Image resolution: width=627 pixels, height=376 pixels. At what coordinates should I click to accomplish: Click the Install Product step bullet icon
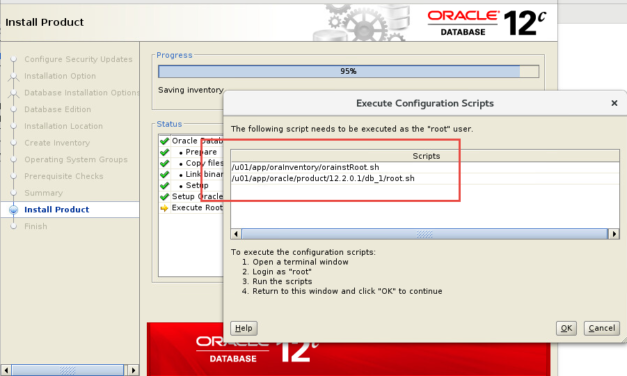[14, 210]
